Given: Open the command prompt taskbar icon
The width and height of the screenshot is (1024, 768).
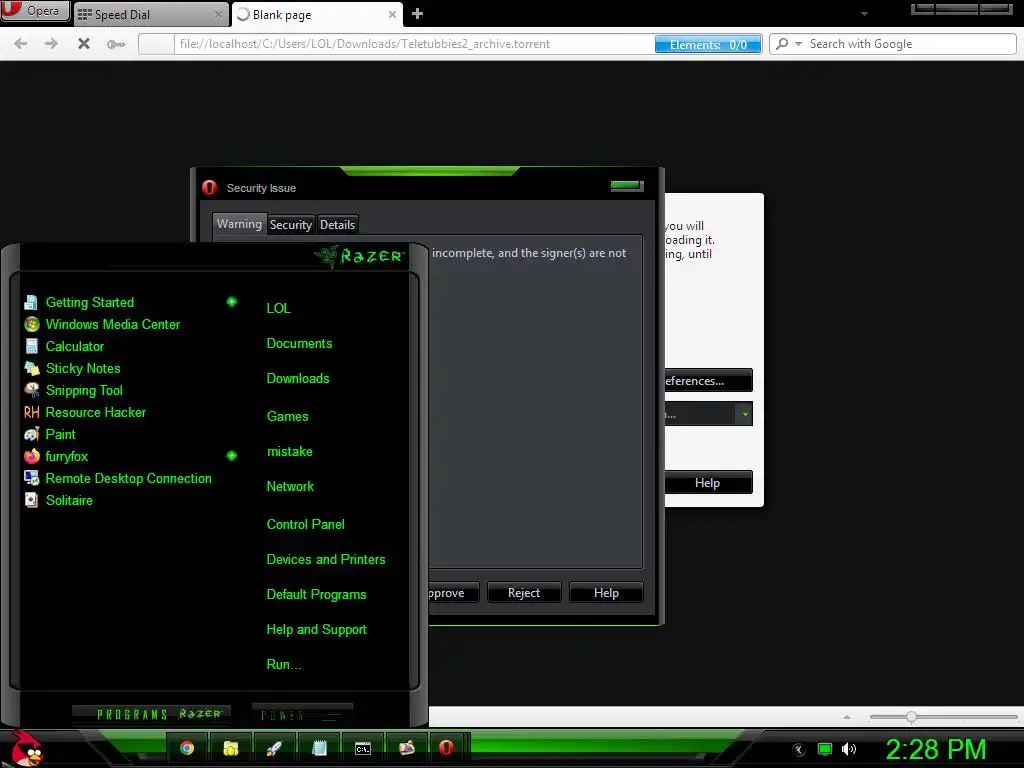Looking at the screenshot, I should (x=362, y=748).
